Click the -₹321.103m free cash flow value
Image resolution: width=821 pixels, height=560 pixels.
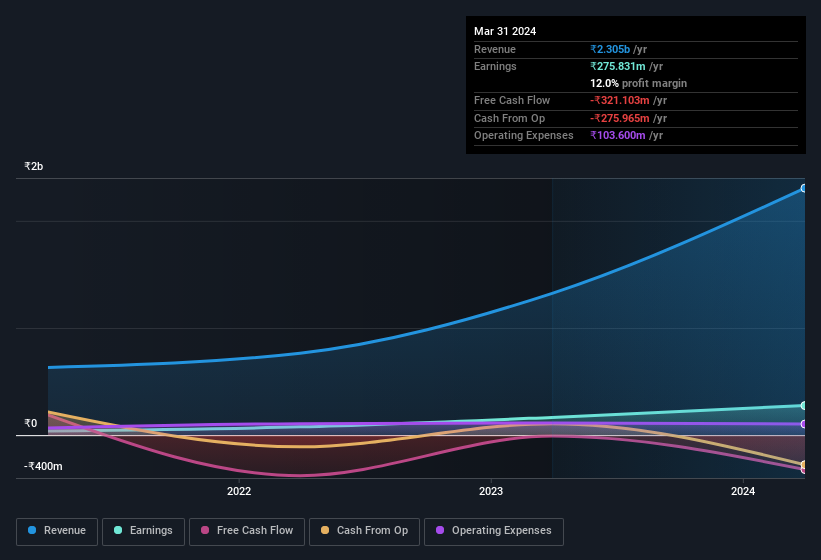click(x=619, y=100)
